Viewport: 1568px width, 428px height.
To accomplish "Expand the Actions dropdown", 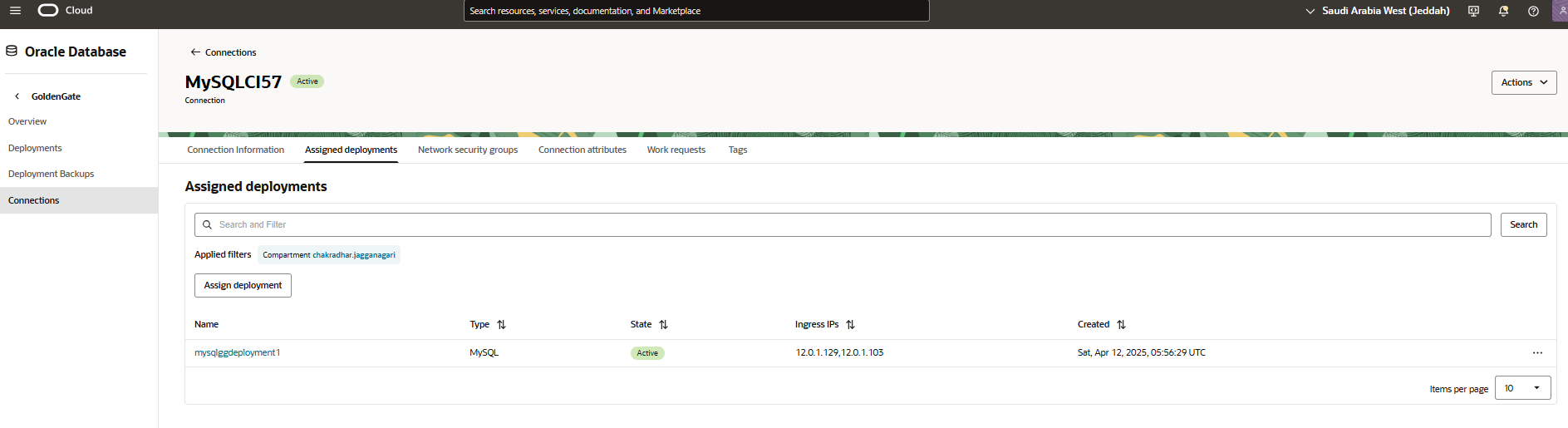I will coord(1524,82).
